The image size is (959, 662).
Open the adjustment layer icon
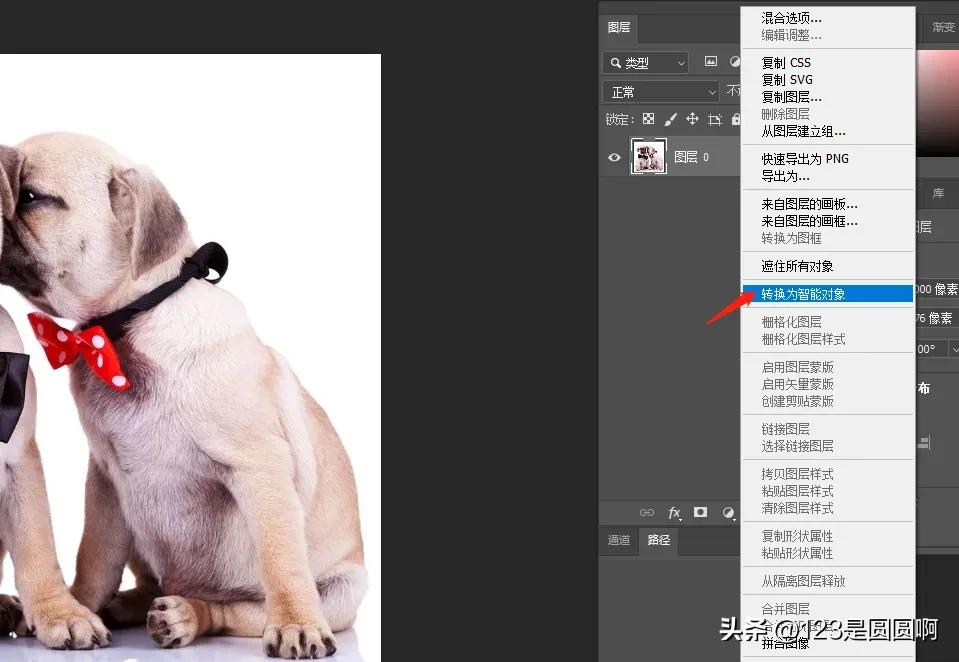(x=730, y=512)
